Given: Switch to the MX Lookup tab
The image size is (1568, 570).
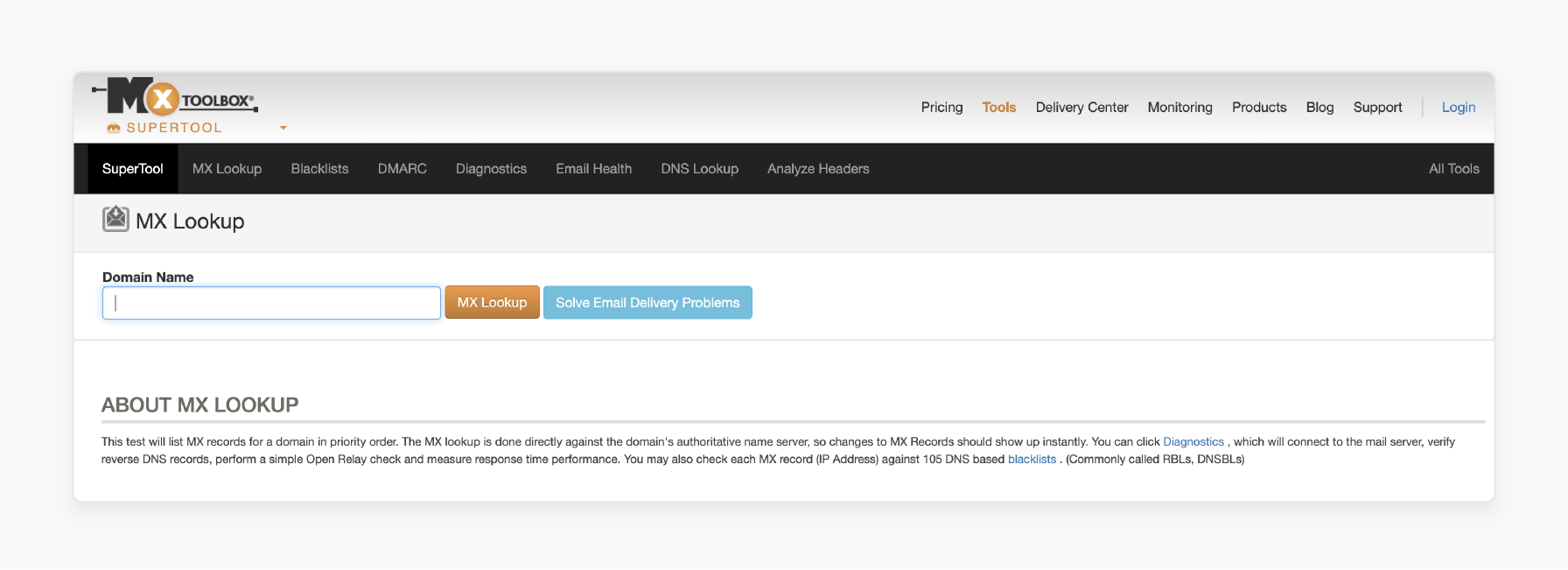Looking at the screenshot, I should pos(227,169).
